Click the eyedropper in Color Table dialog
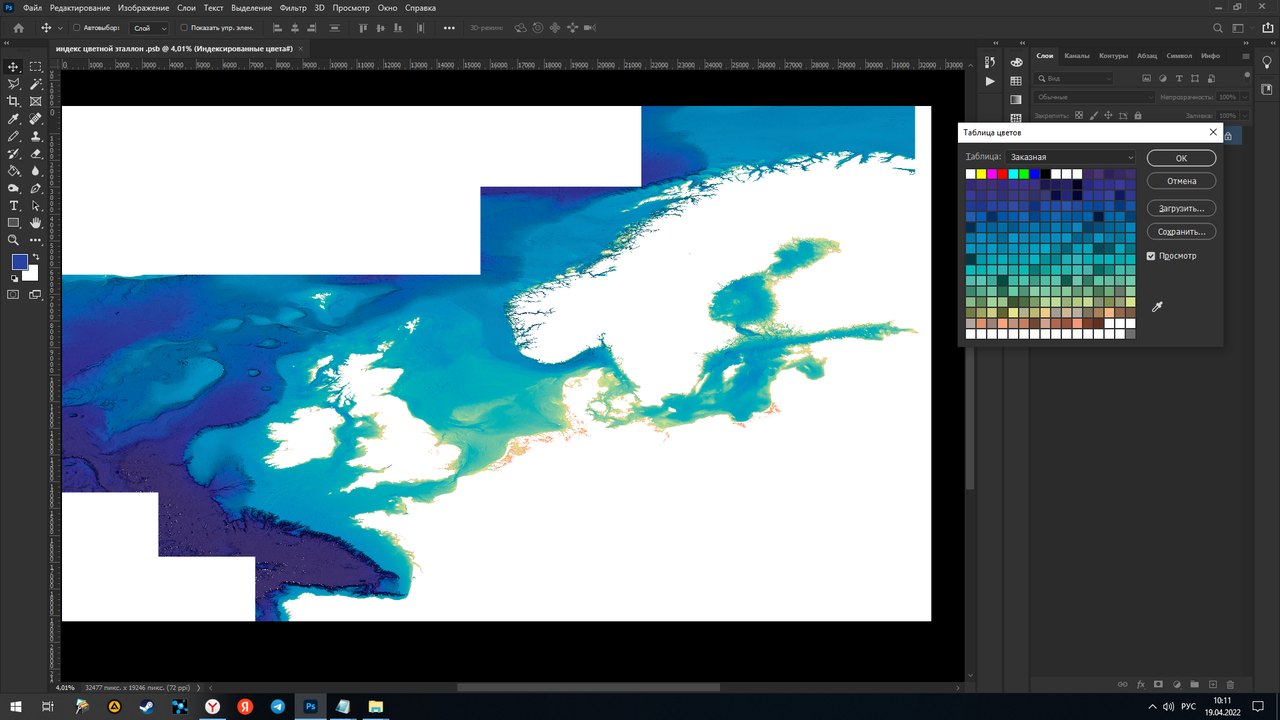The height and width of the screenshot is (720, 1280). coord(1157,307)
